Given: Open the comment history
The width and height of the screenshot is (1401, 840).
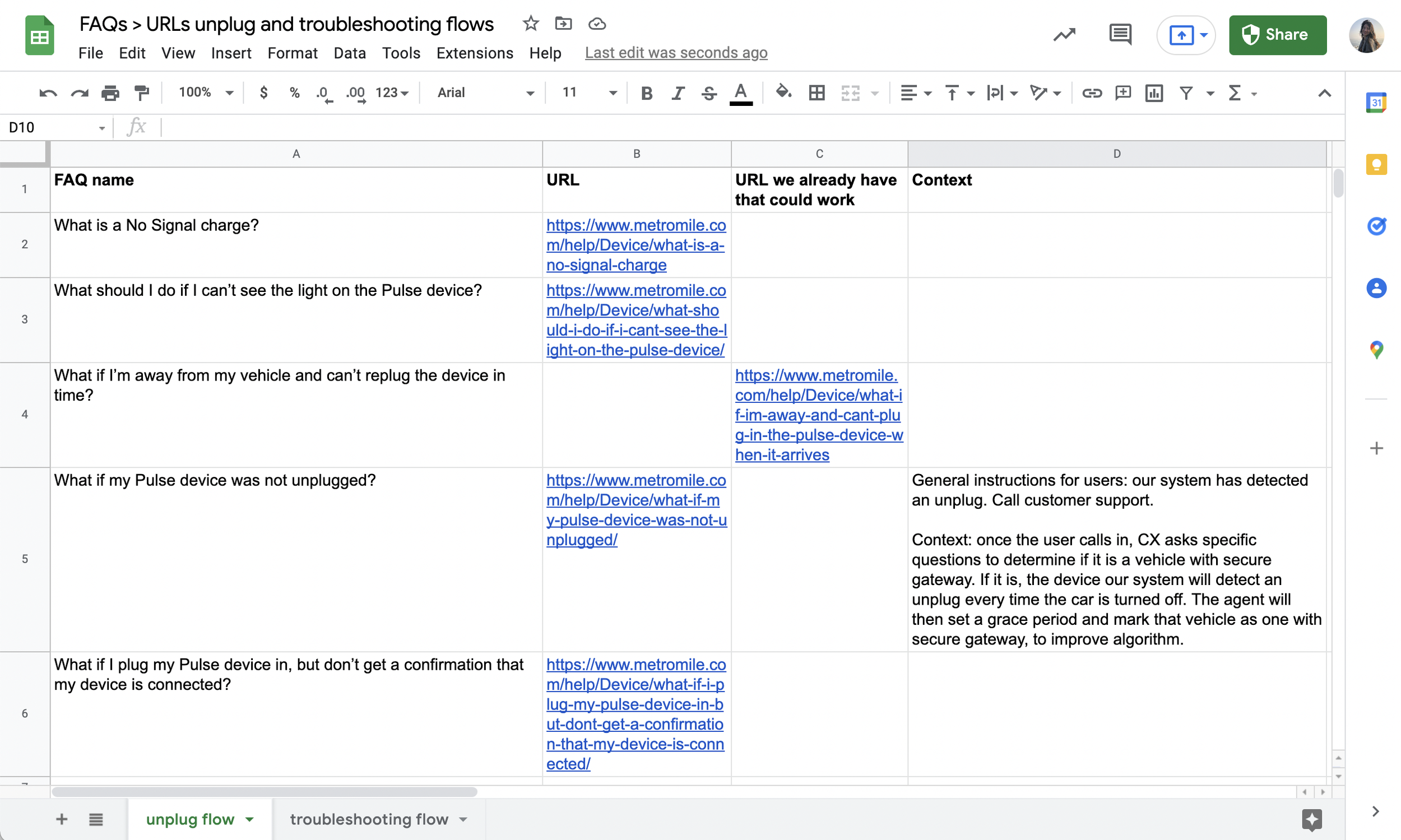Looking at the screenshot, I should tap(1120, 35).
